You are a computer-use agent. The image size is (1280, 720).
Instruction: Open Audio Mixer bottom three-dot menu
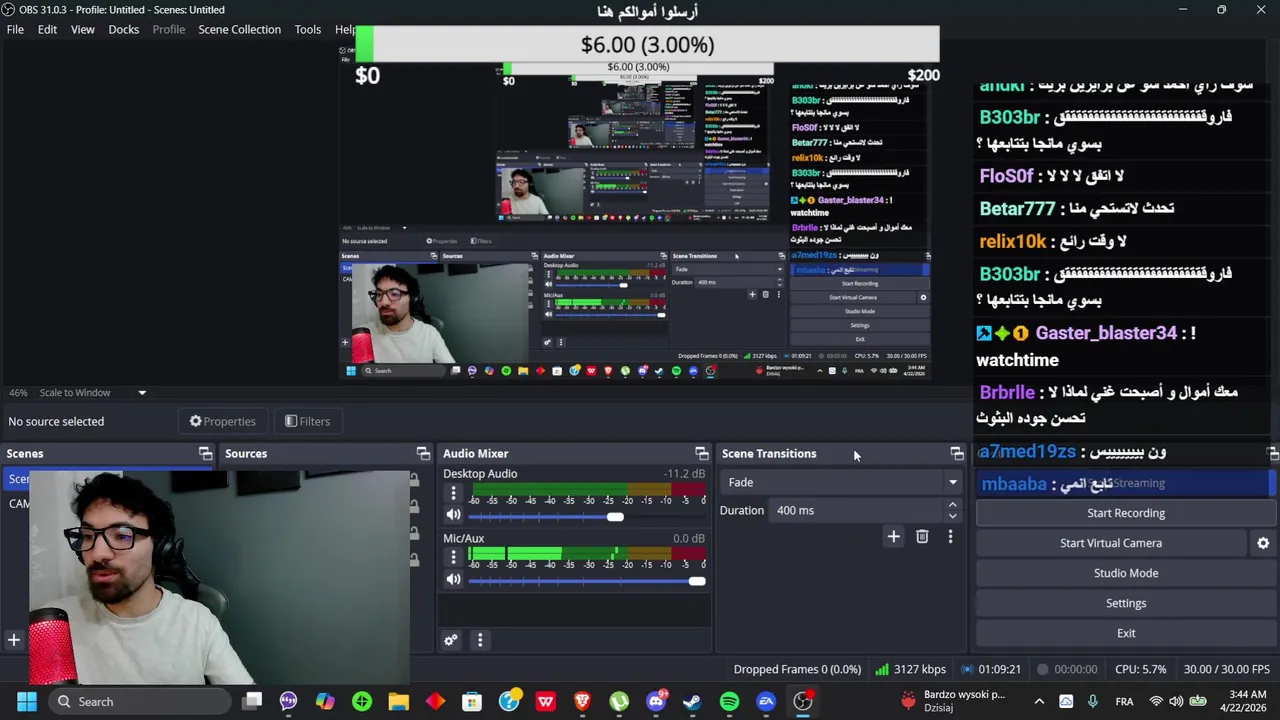coord(480,640)
